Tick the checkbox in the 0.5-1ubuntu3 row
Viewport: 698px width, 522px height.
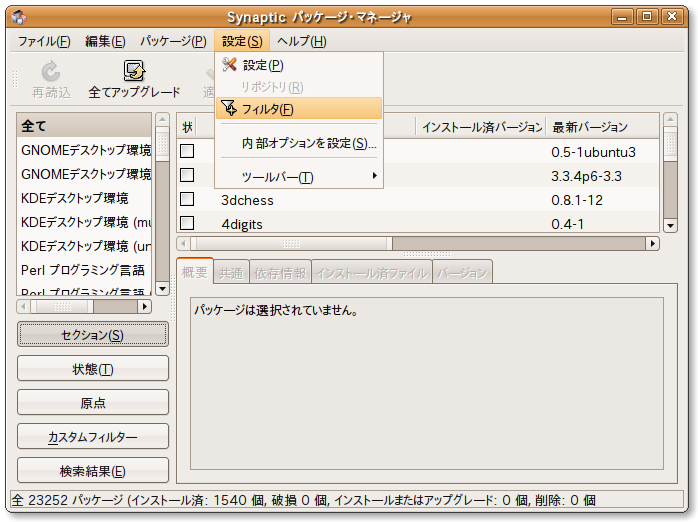pos(187,151)
